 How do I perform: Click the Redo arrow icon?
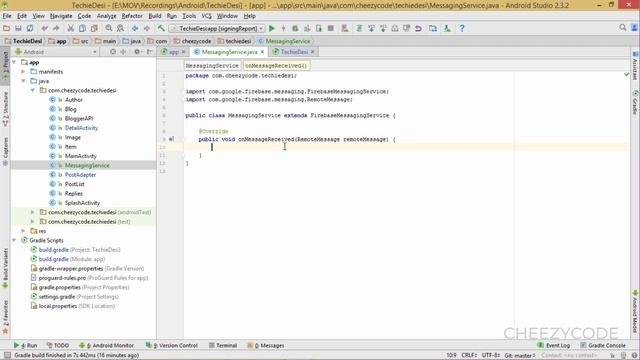[56, 28]
